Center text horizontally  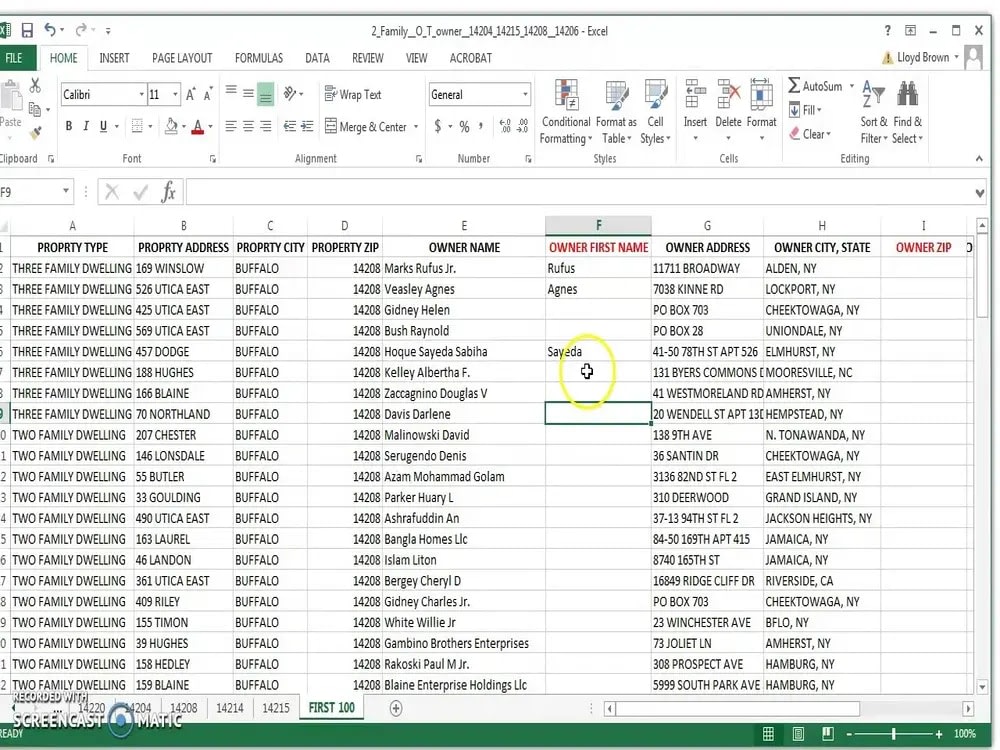[248, 126]
